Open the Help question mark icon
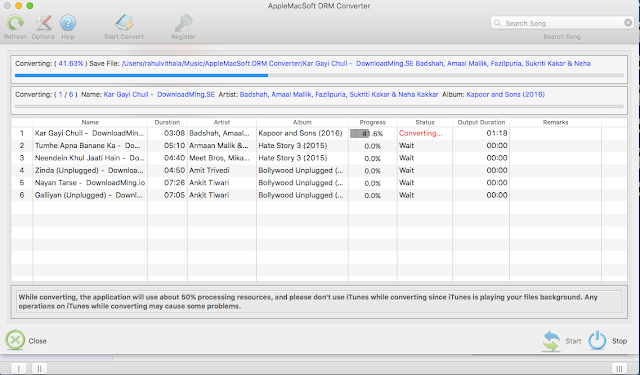 (68, 23)
